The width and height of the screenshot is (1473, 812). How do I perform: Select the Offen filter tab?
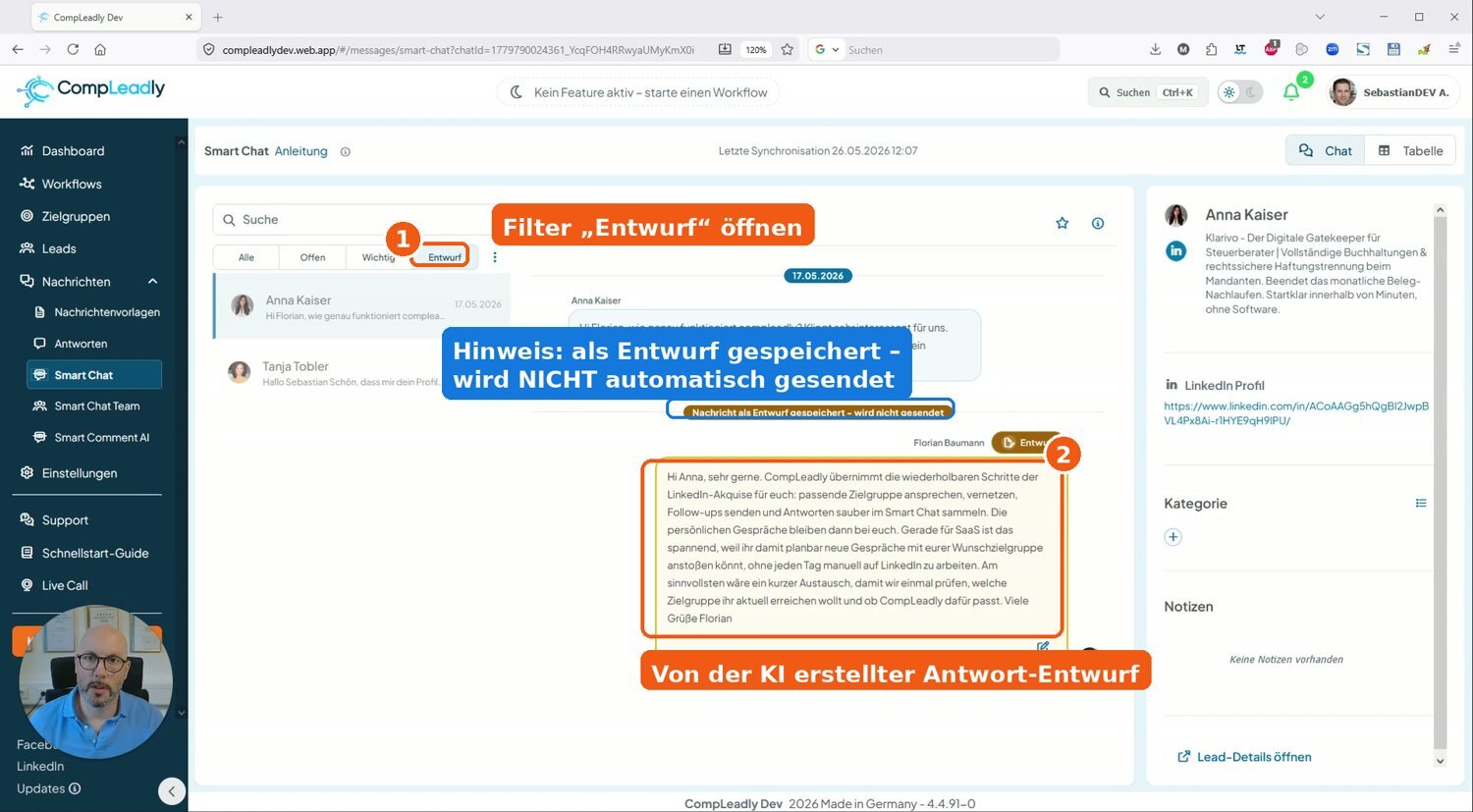pos(312,257)
